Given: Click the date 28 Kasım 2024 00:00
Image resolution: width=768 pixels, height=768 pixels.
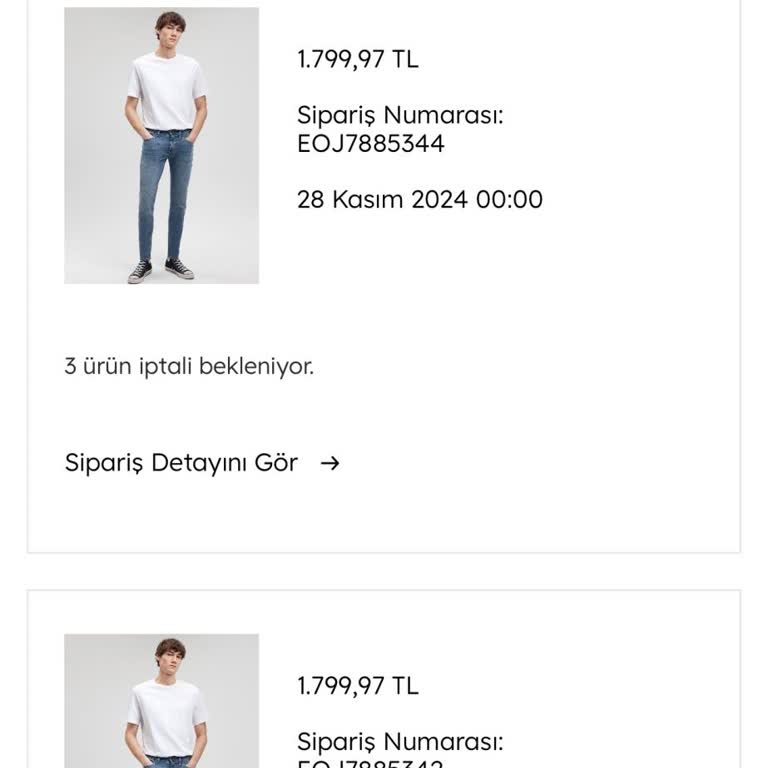Looking at the screenshot, I should 419,199.
